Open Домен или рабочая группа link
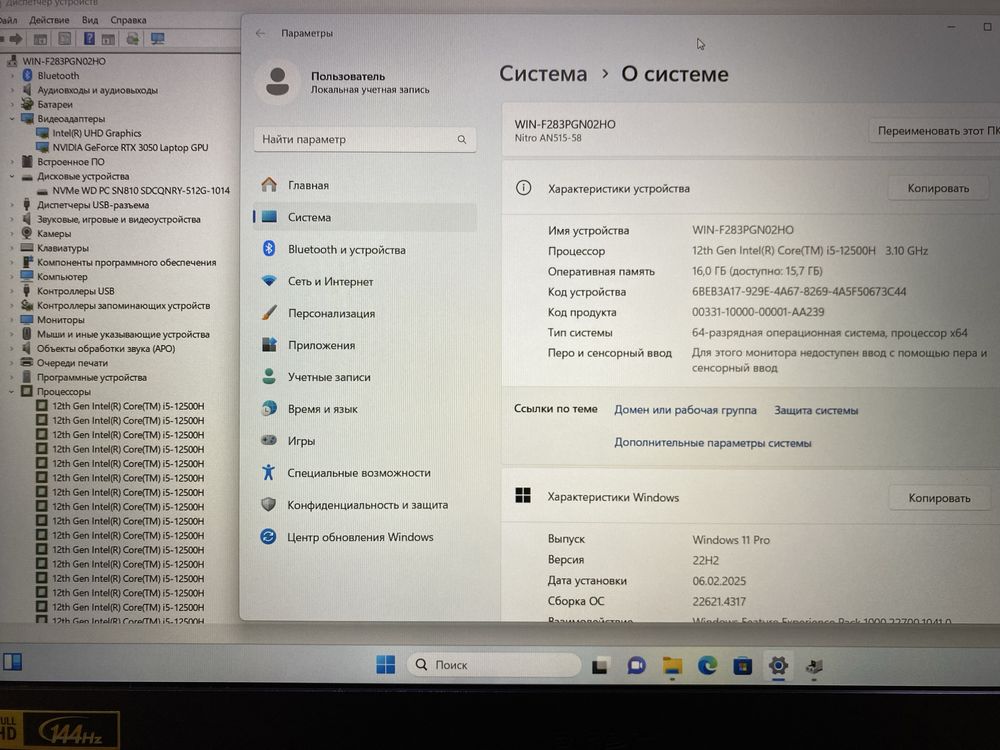The width and height of the screenshot is (1000, 750). pos(685,410)
